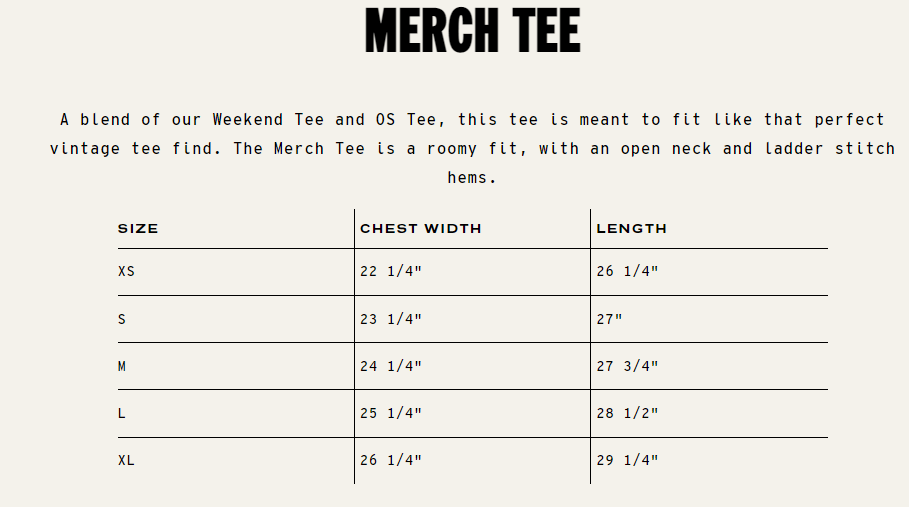Select the SIZE column header

pyautogui.click(x=138, y=229)
